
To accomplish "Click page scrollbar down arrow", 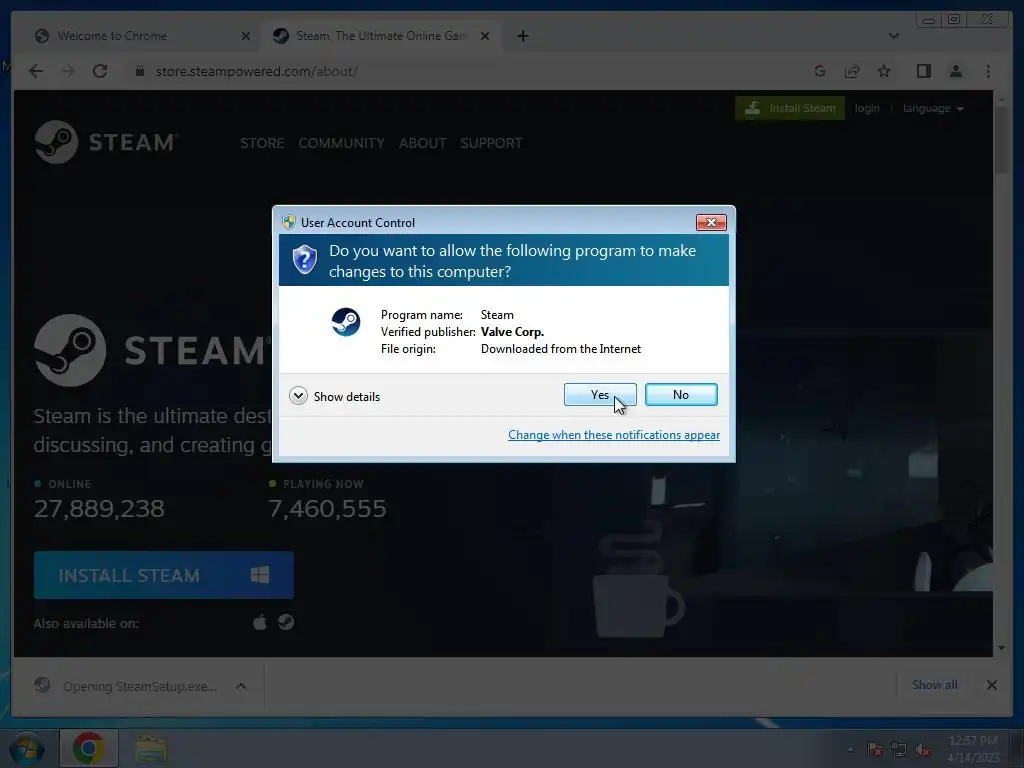I will tap(1001, 648).
